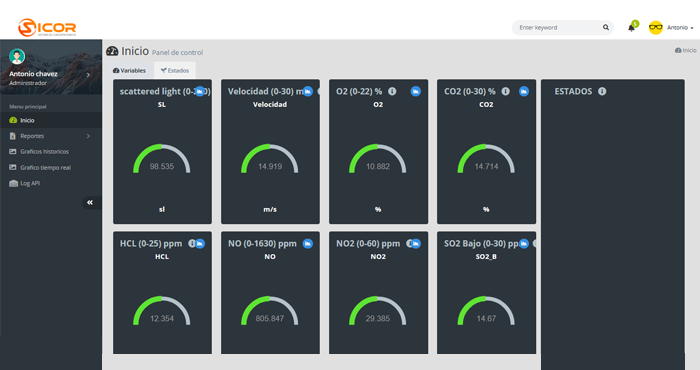The height and width of the screenshot is (370, 700).
Task: Expand Antonio chavez profile chevron
Action: coord(88,75)
